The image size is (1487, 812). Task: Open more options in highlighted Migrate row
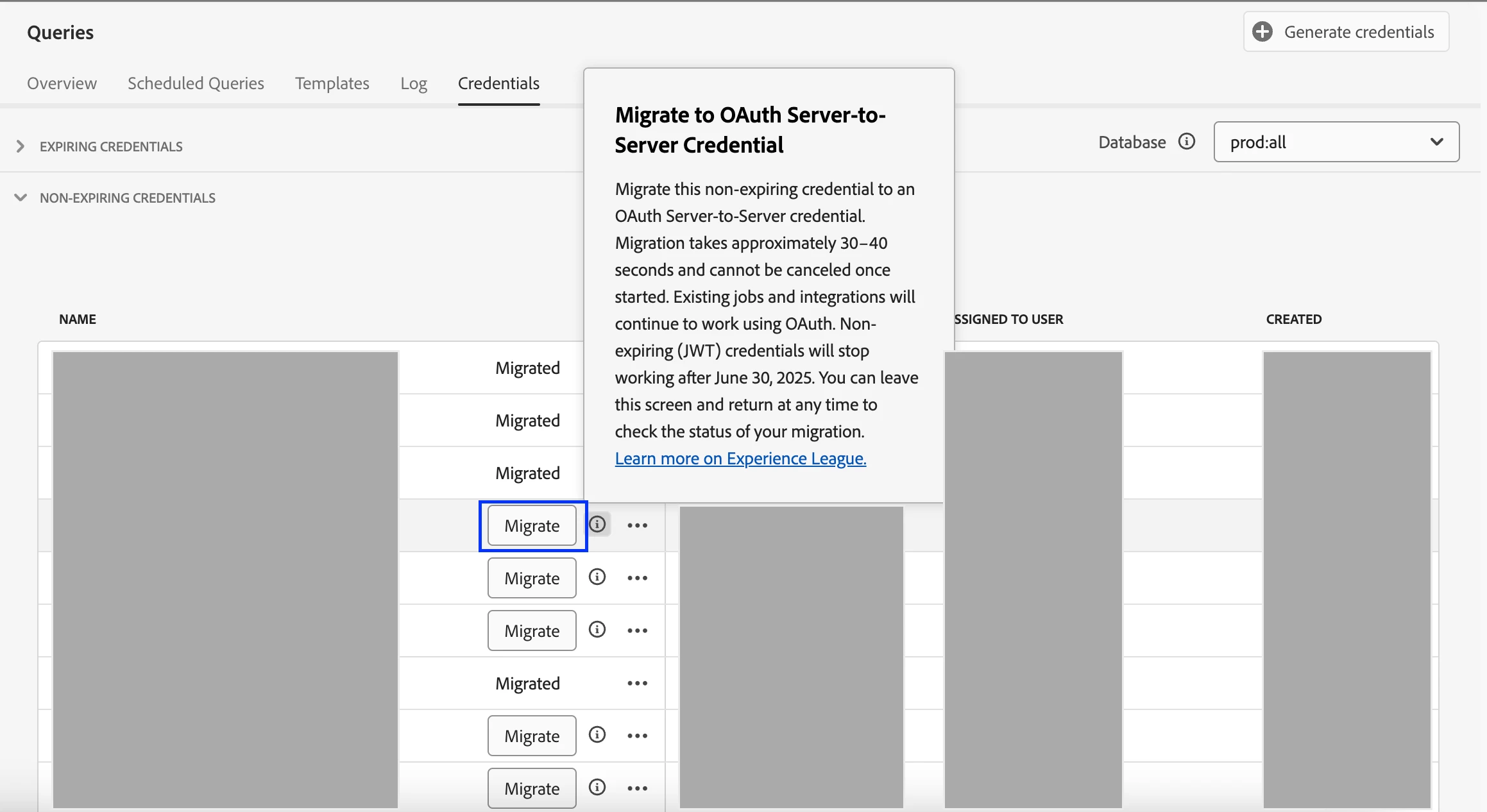click(x=637, y=525)
